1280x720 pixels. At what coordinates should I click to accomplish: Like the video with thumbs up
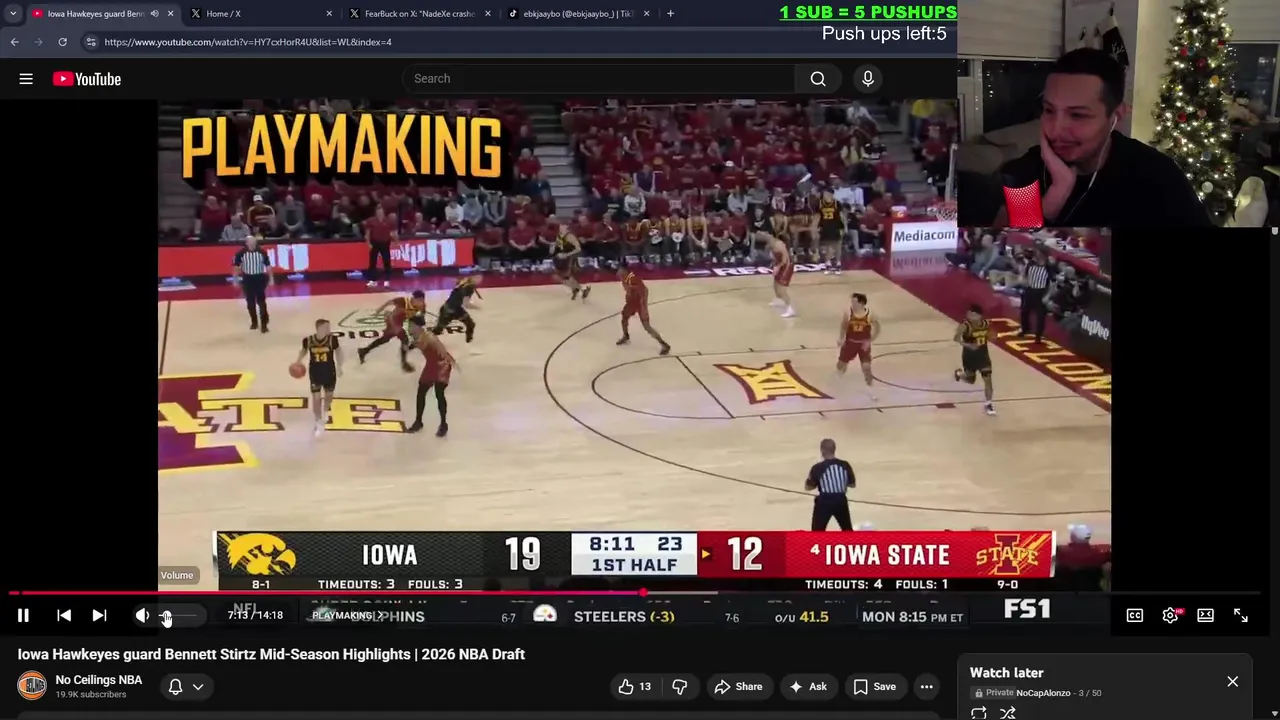click(633, 686)
